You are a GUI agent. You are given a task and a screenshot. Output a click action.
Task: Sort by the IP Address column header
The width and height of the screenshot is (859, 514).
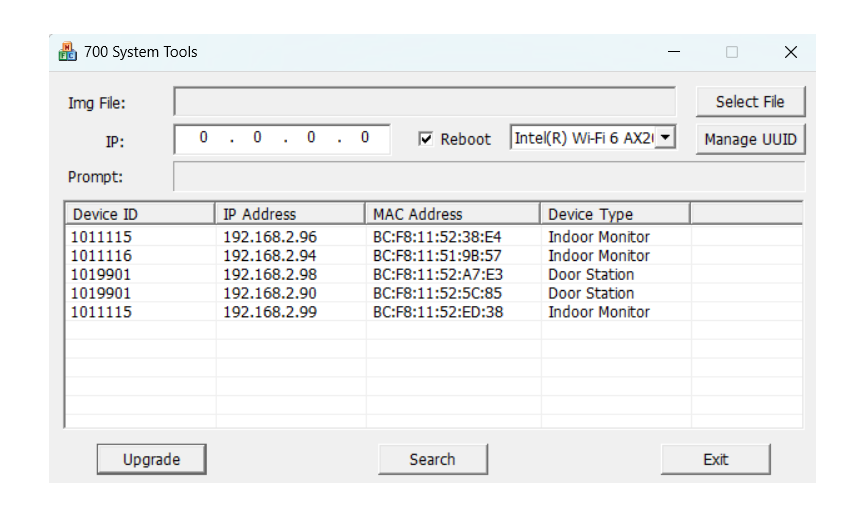tap(290, 214)
